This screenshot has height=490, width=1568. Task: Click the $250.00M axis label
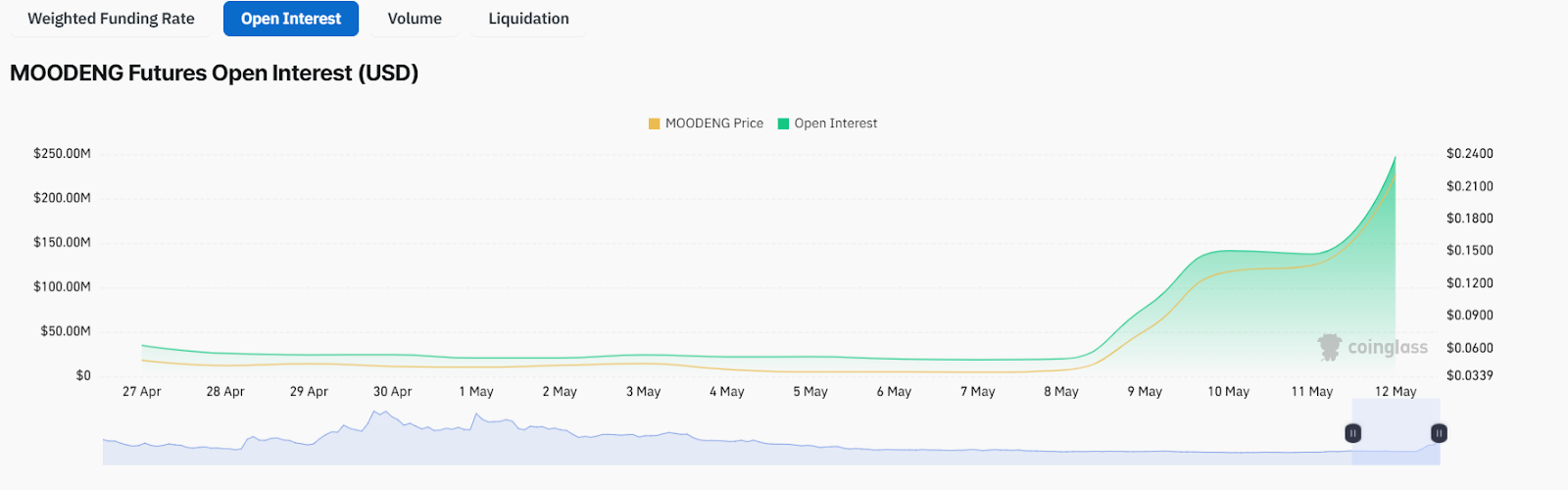click(62, 154)
